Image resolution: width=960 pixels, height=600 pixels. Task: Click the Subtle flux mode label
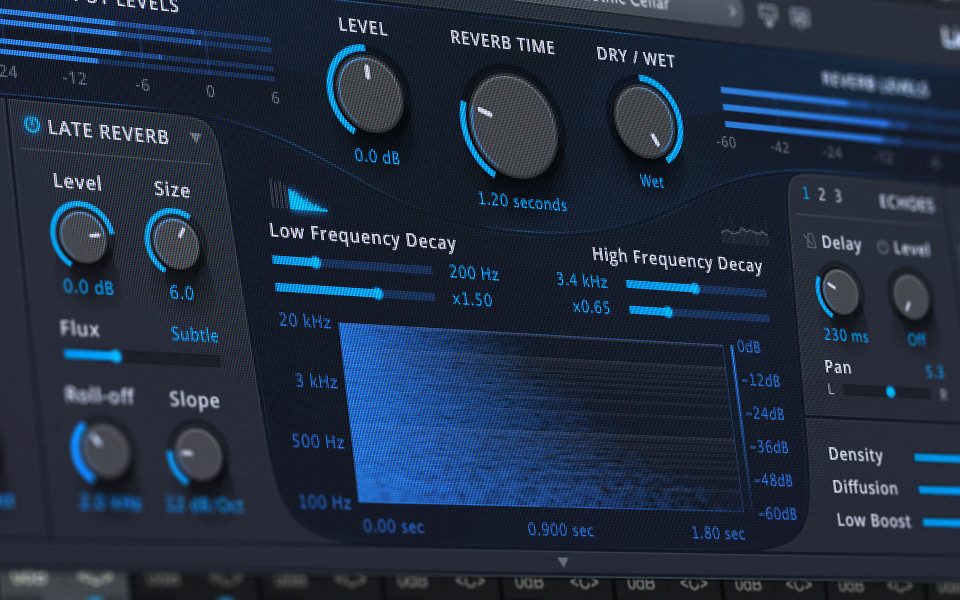pos(194,334)
